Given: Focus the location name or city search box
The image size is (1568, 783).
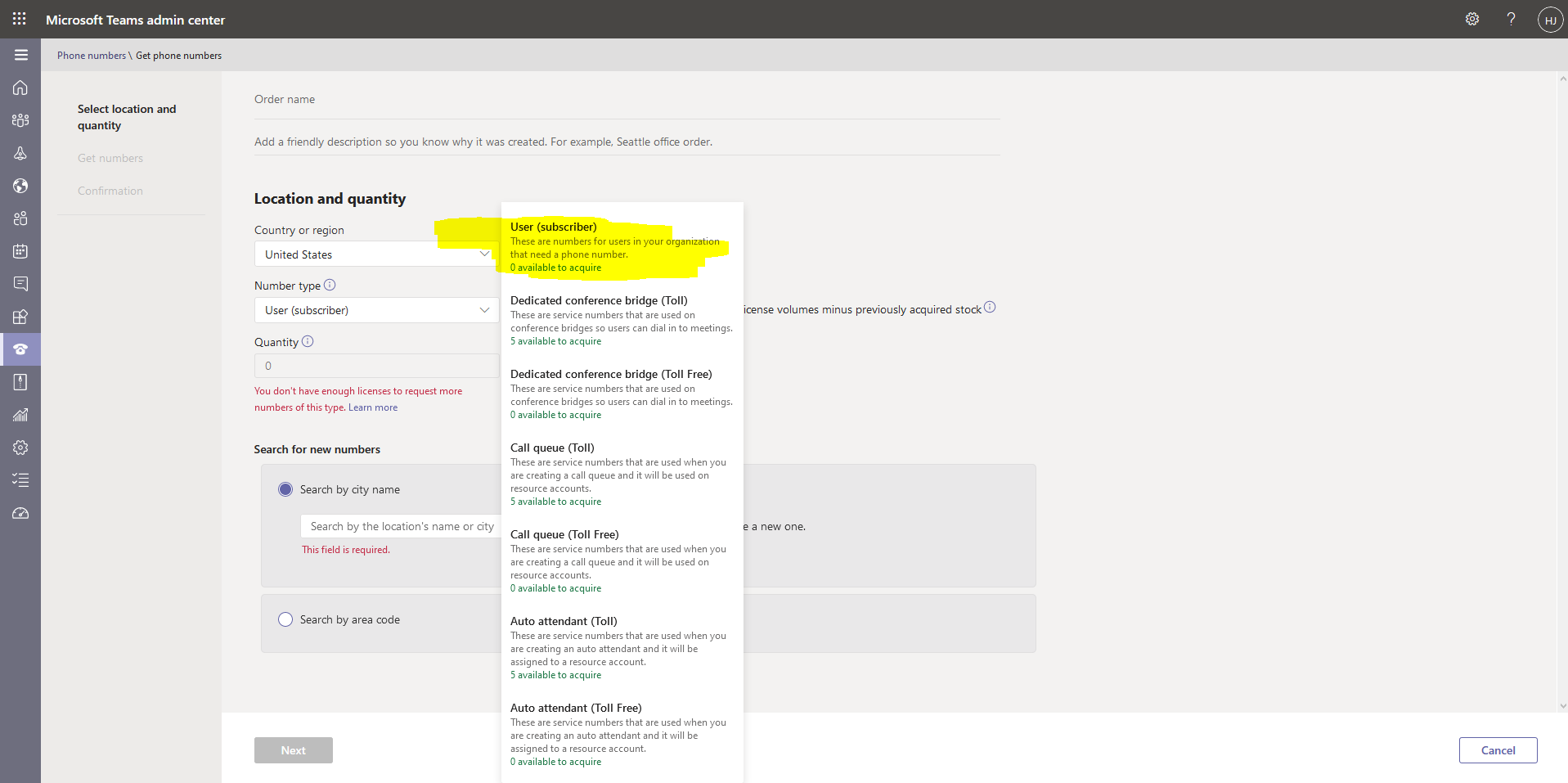Looking at the screenshot, I should point(401,526).
